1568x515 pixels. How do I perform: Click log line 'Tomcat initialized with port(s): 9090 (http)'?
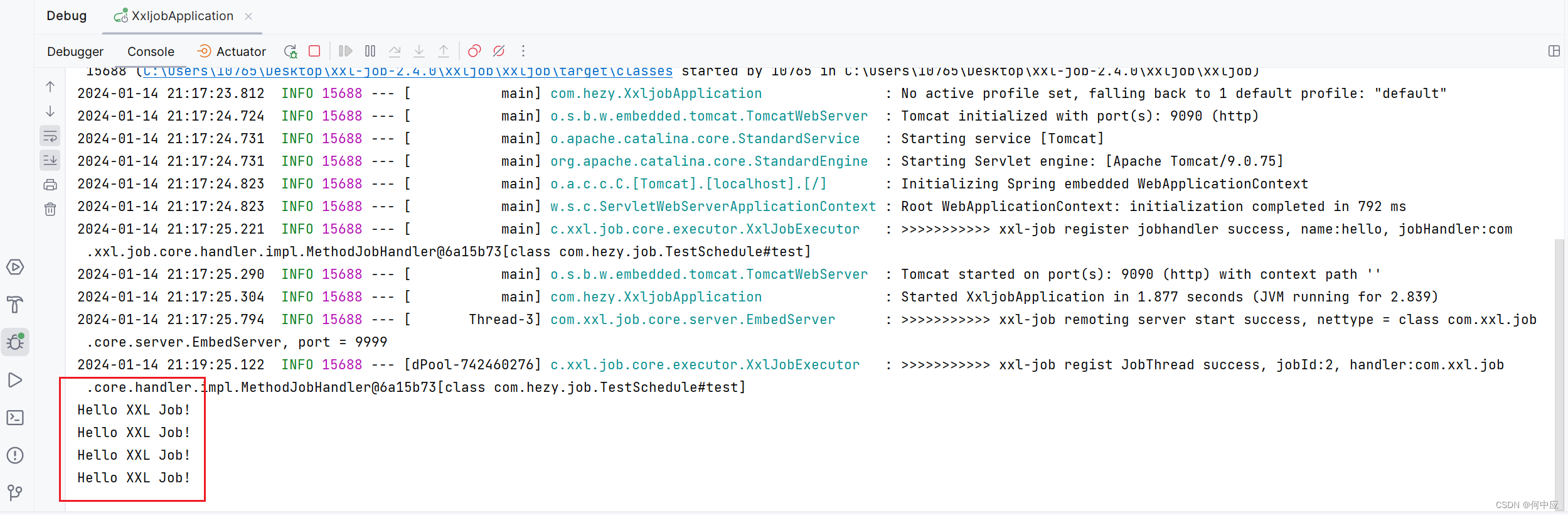[x=1080, y=116]
